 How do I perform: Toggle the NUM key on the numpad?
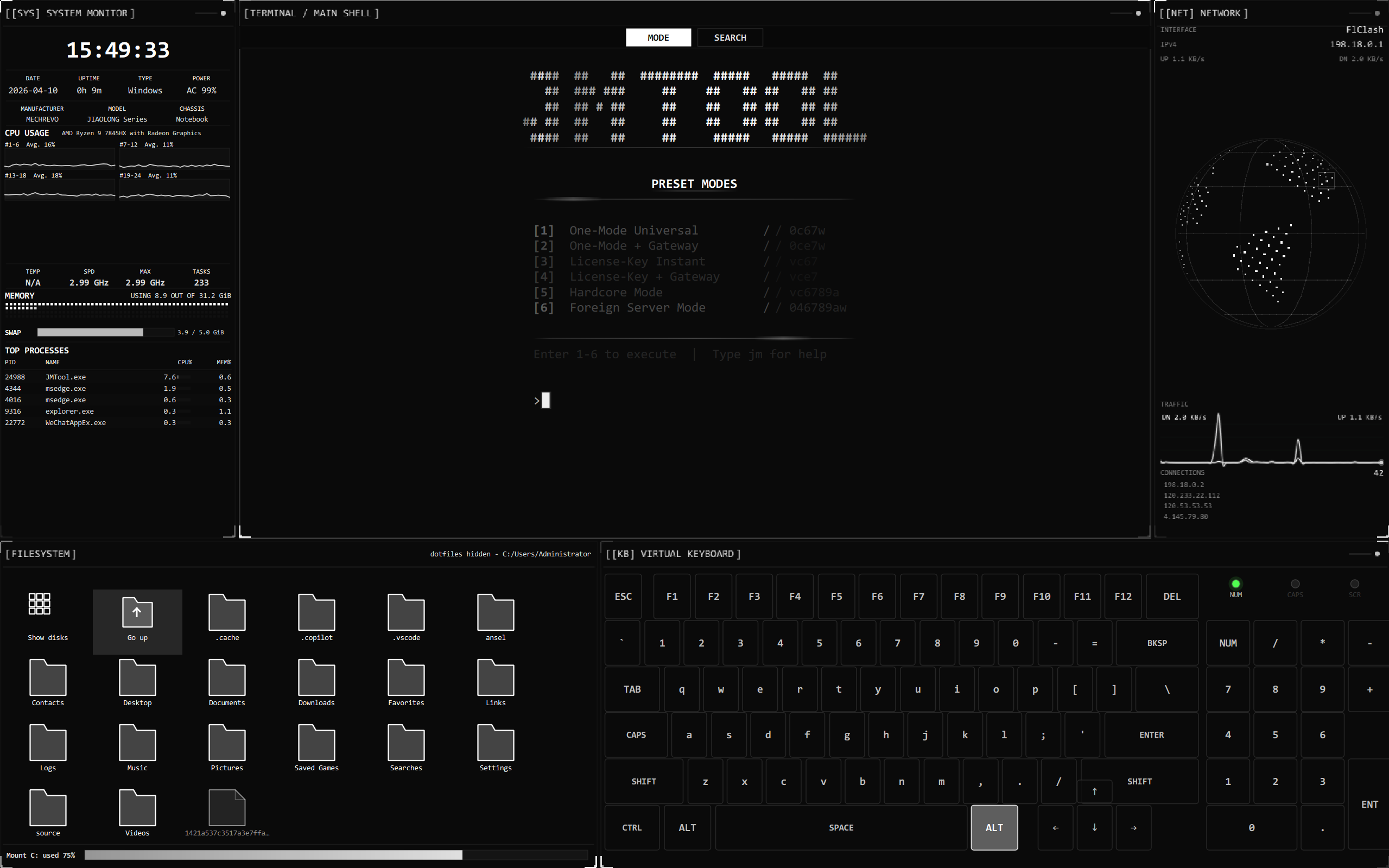tap(1228, 643)
